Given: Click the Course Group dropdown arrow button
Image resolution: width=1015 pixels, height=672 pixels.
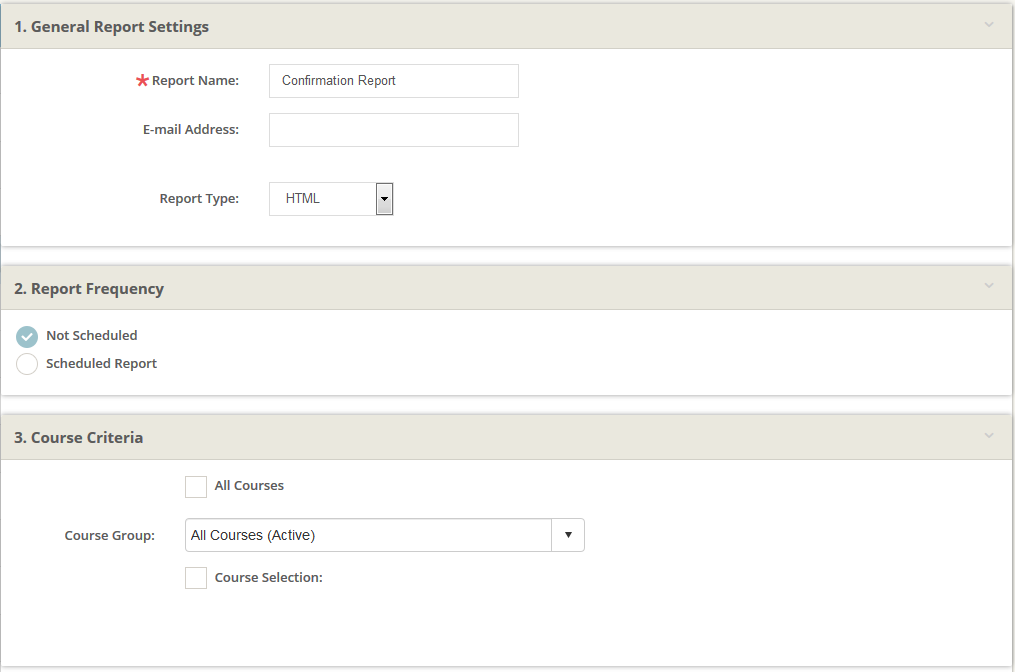Looking at the screenshot, I should click(568, 535).
